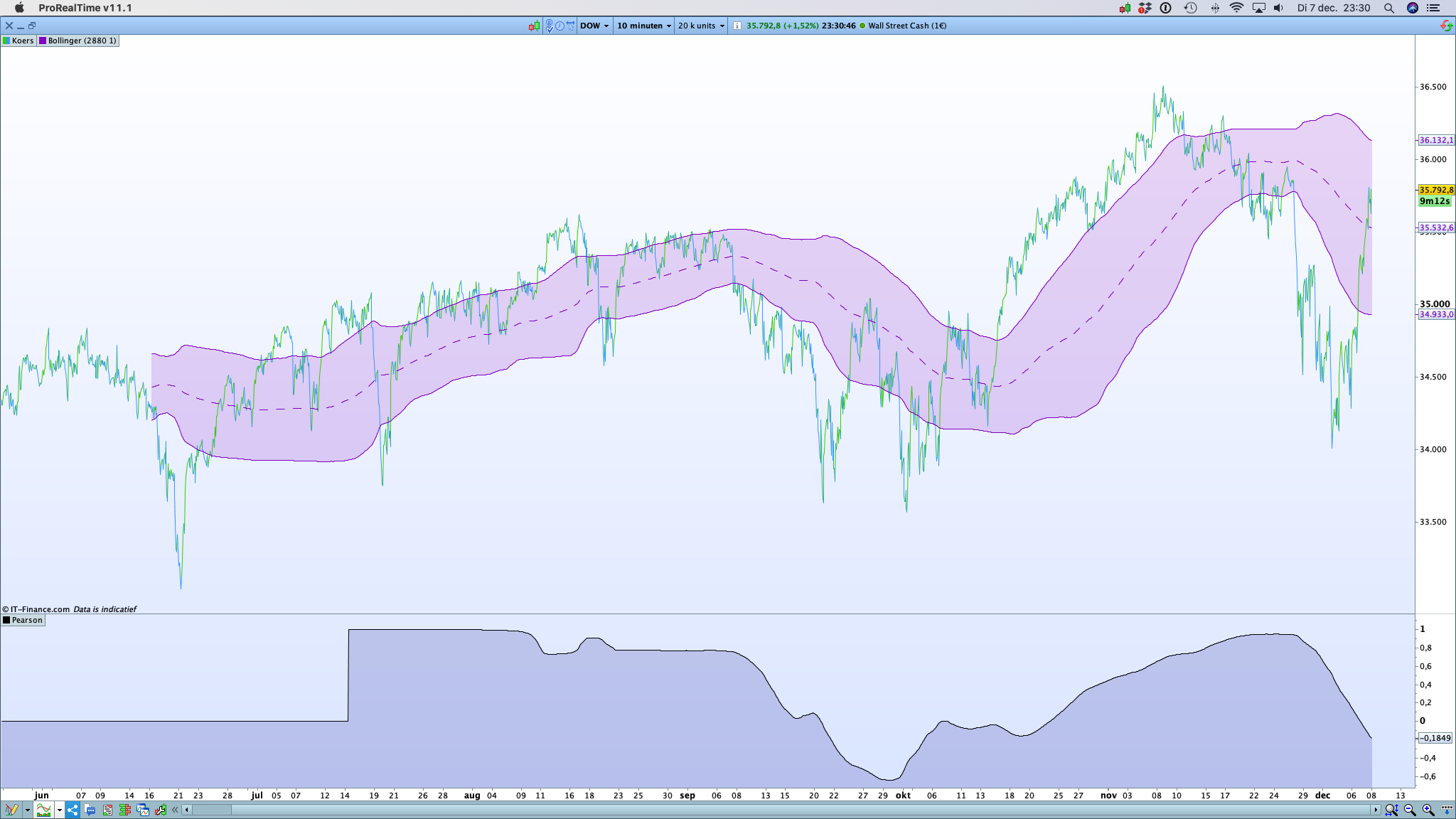Toggle the linked cursor pin icon

click(x=550, y=26)
